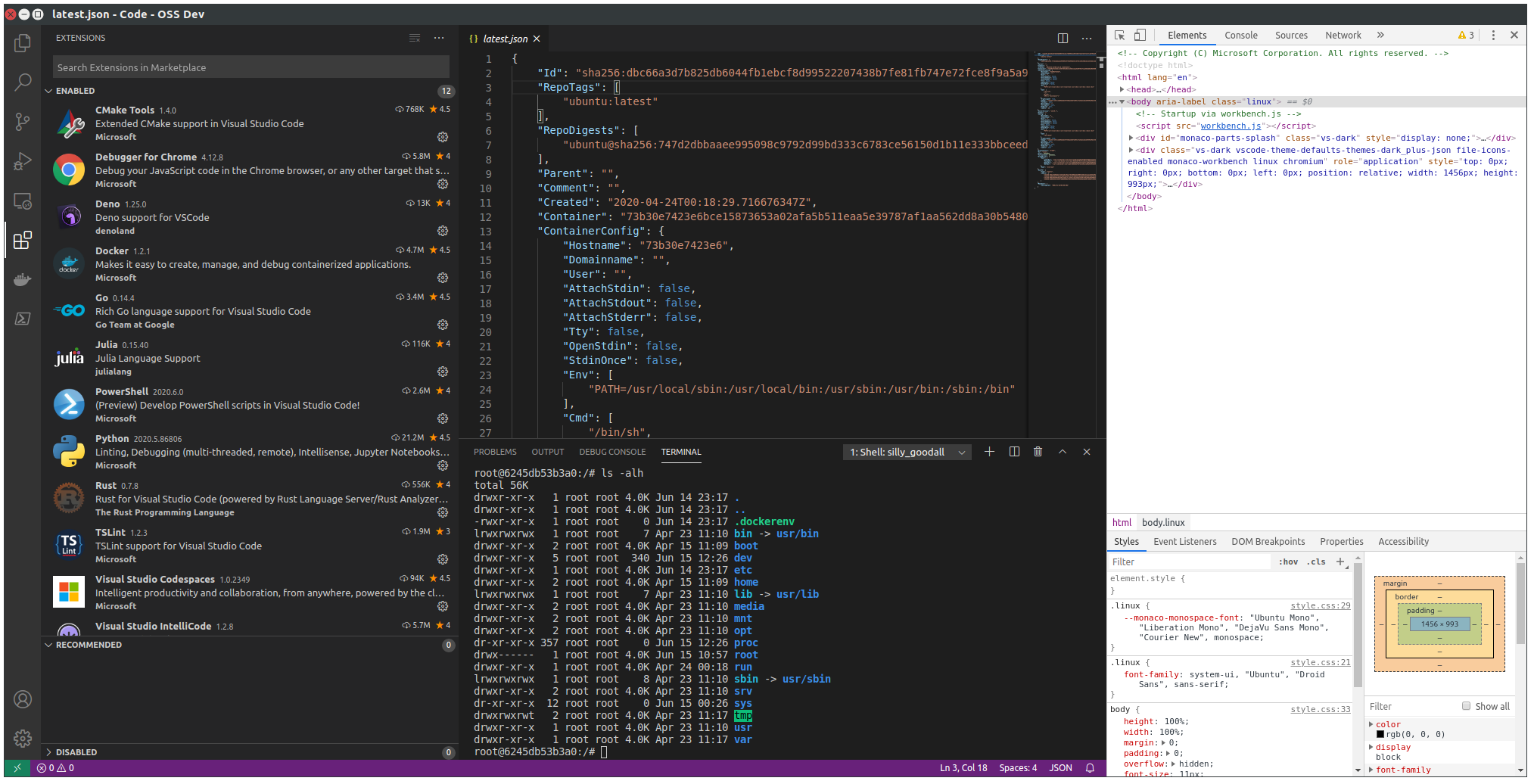Expand computed display property
1534x784 pixels.
(1371, 747)
